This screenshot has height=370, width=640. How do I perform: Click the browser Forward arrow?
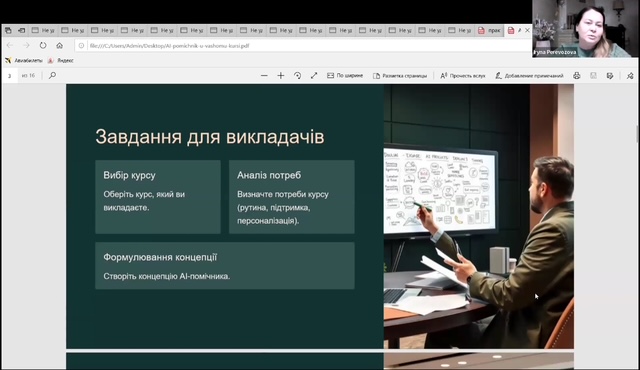coord(27,45)
